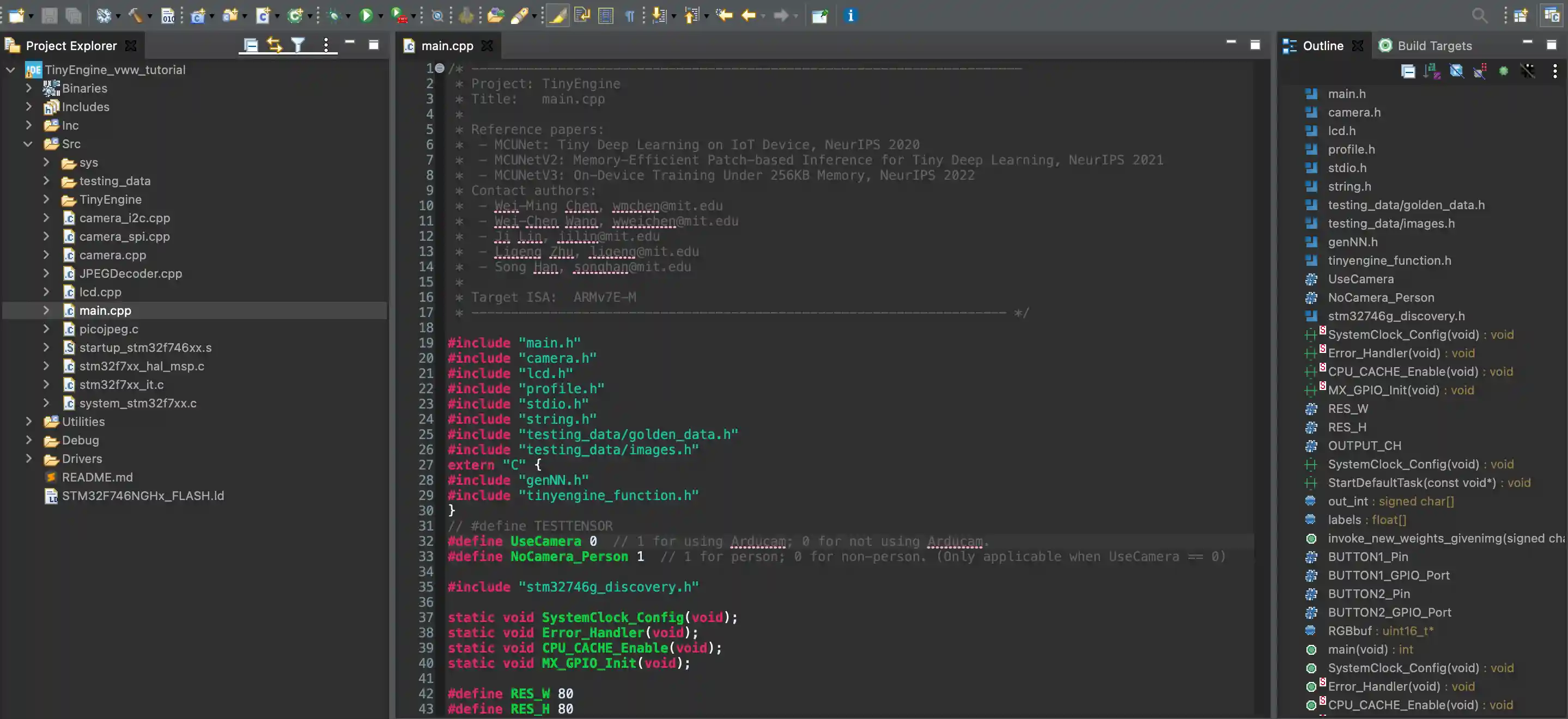The width and height of the screenshot is (1568, 719).
Task: Toggle Show Whitespace Characters icon
Action: tap(630, 16)
